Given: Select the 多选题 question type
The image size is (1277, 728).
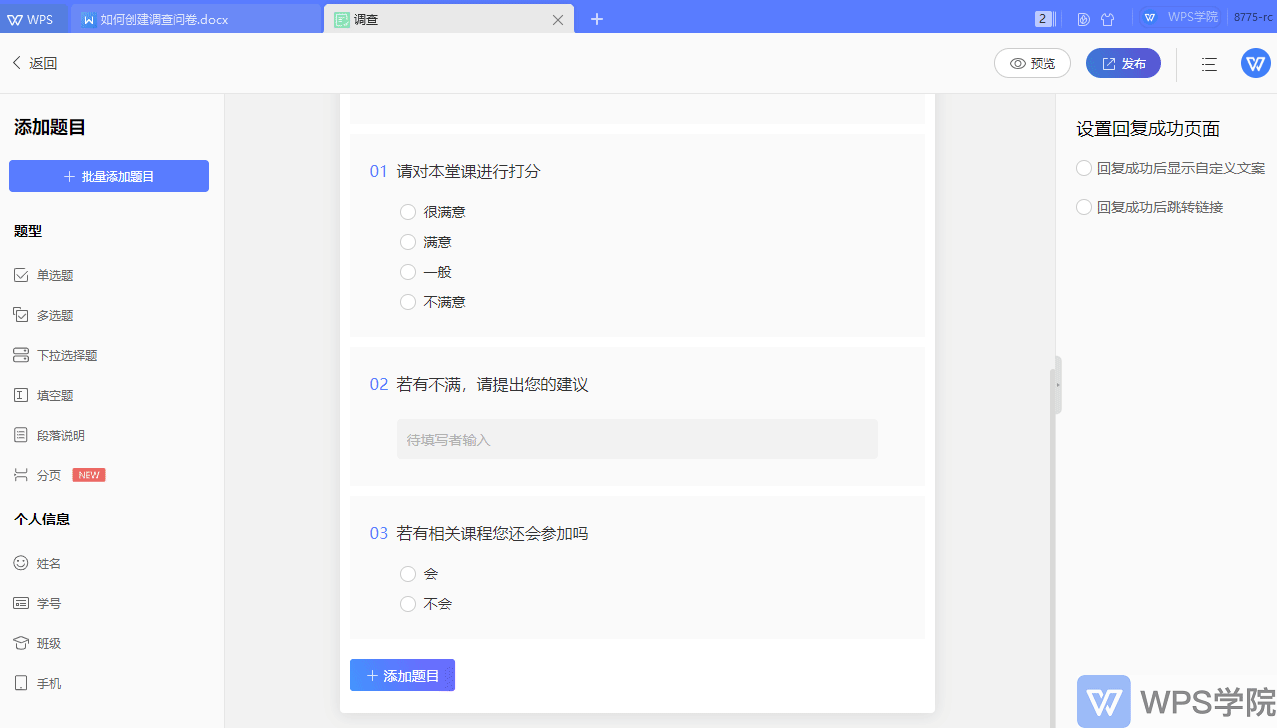Looking at the screenshot, I should 54,314.
